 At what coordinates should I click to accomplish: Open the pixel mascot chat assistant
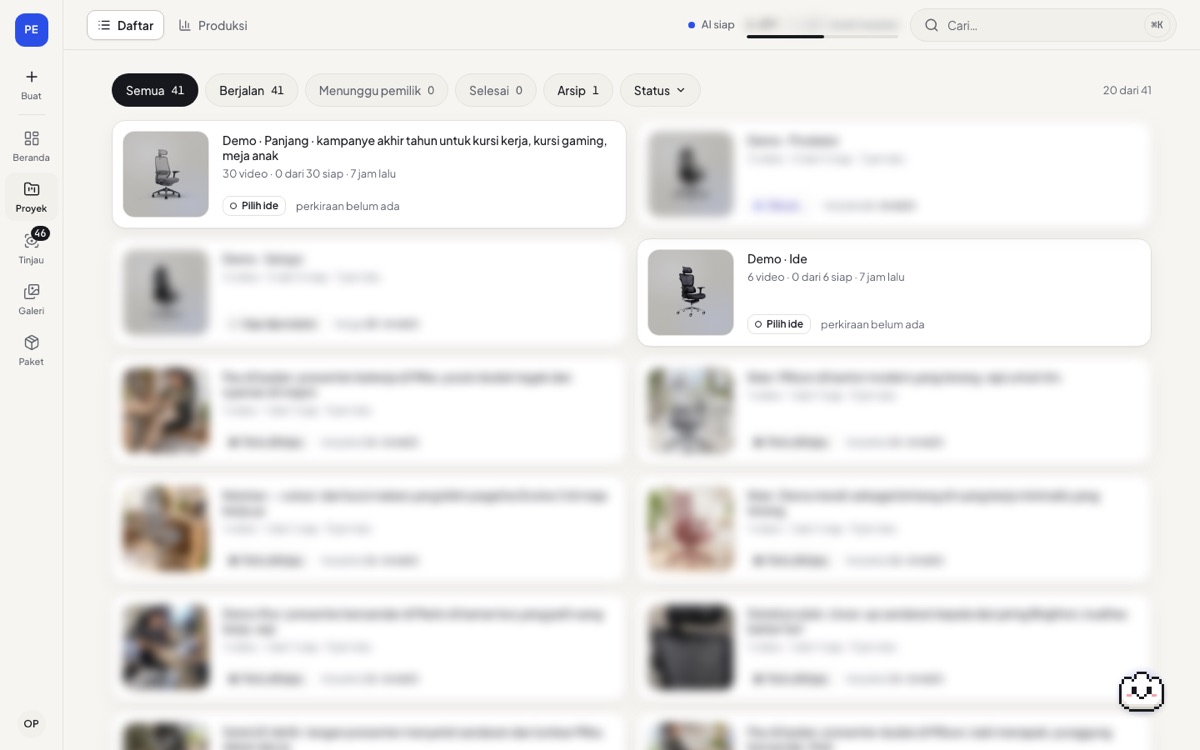point(1141,692)
